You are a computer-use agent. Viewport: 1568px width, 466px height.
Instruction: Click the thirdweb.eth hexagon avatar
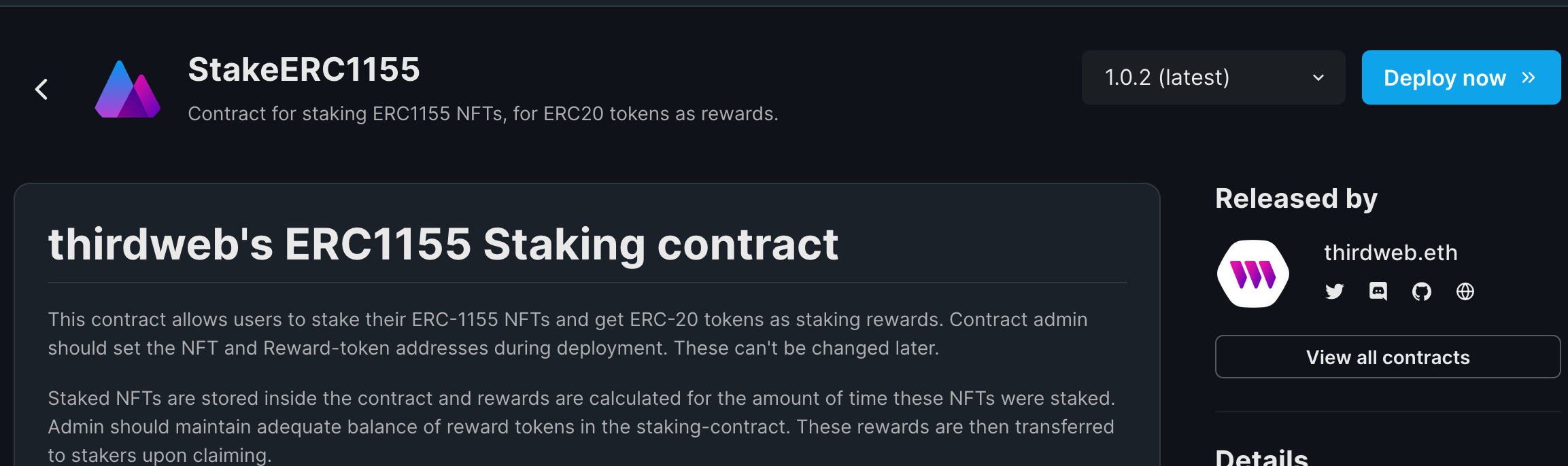[x=1252, y=273]
